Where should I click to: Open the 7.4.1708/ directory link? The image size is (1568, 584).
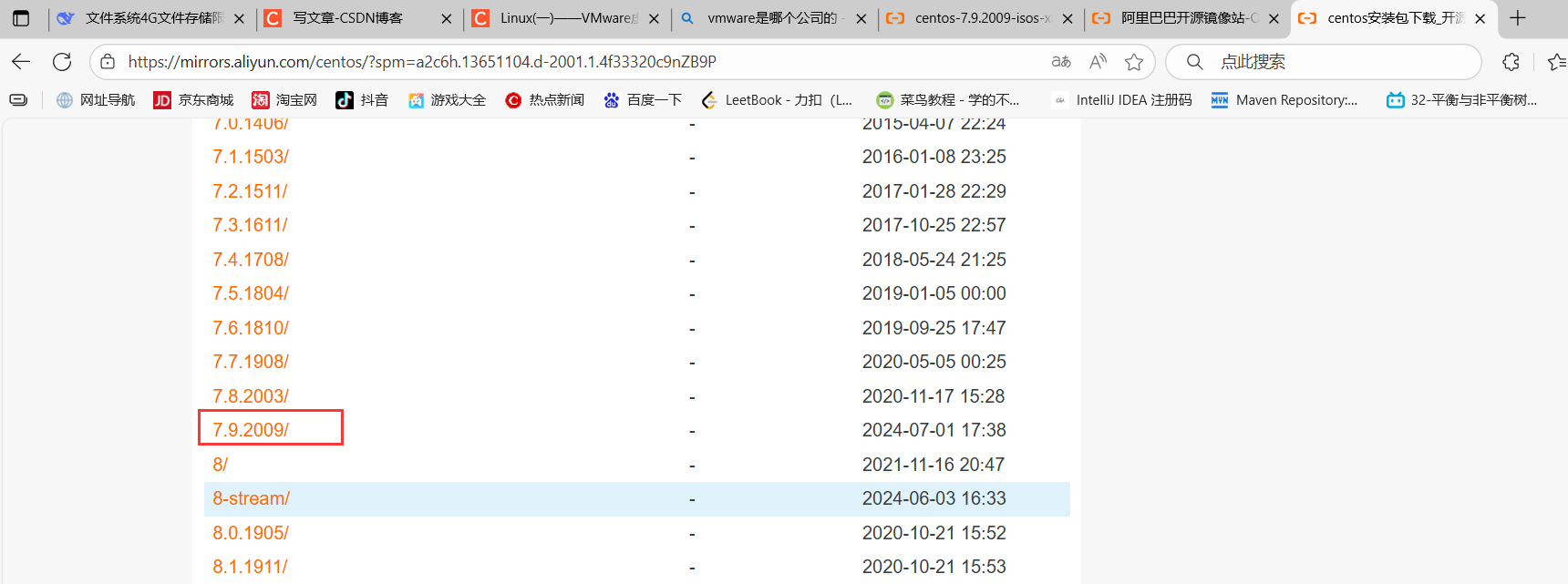tap(251, 260)
